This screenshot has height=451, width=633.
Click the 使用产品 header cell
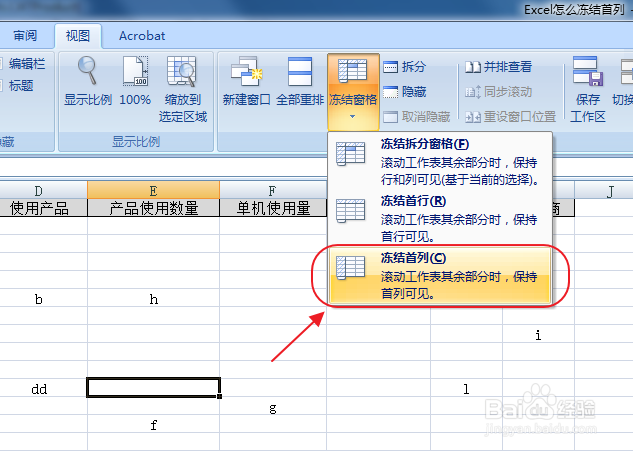(44, 208)
